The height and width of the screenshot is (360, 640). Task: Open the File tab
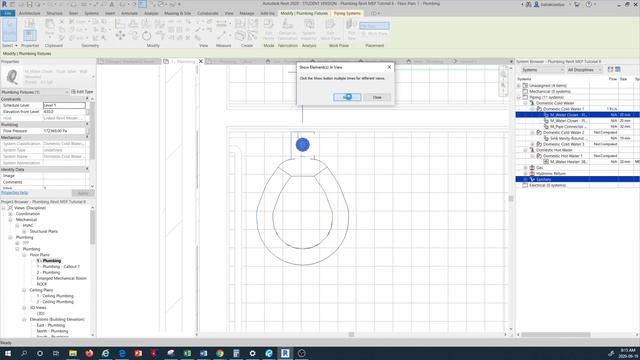tap(8, 13)
